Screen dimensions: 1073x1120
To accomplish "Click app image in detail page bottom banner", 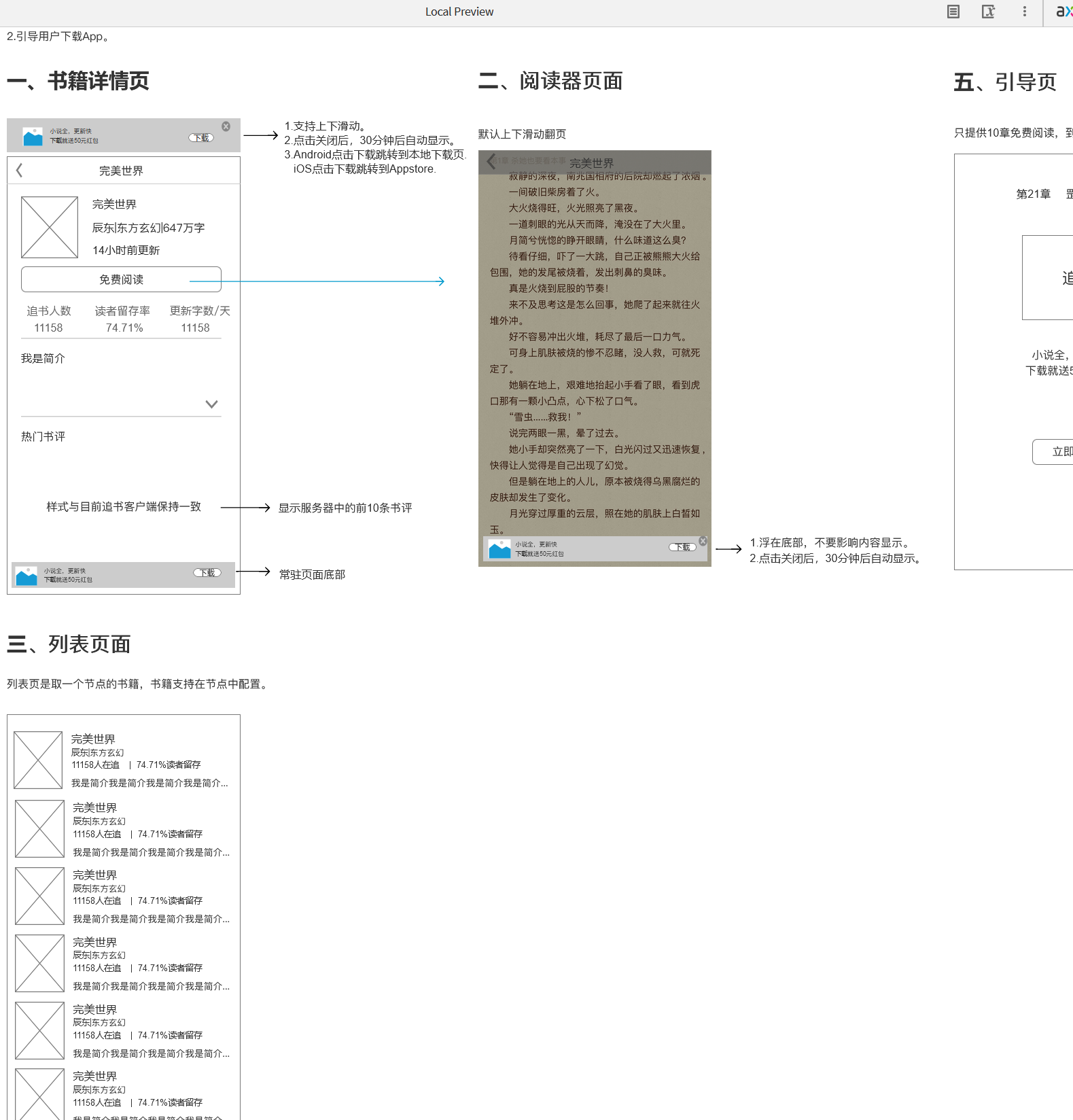I will point(27,576).
